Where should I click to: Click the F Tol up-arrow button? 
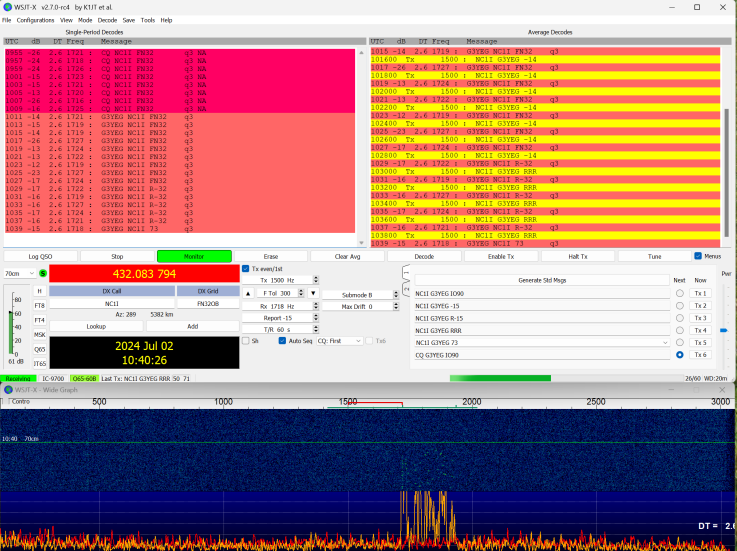[248, 293]
